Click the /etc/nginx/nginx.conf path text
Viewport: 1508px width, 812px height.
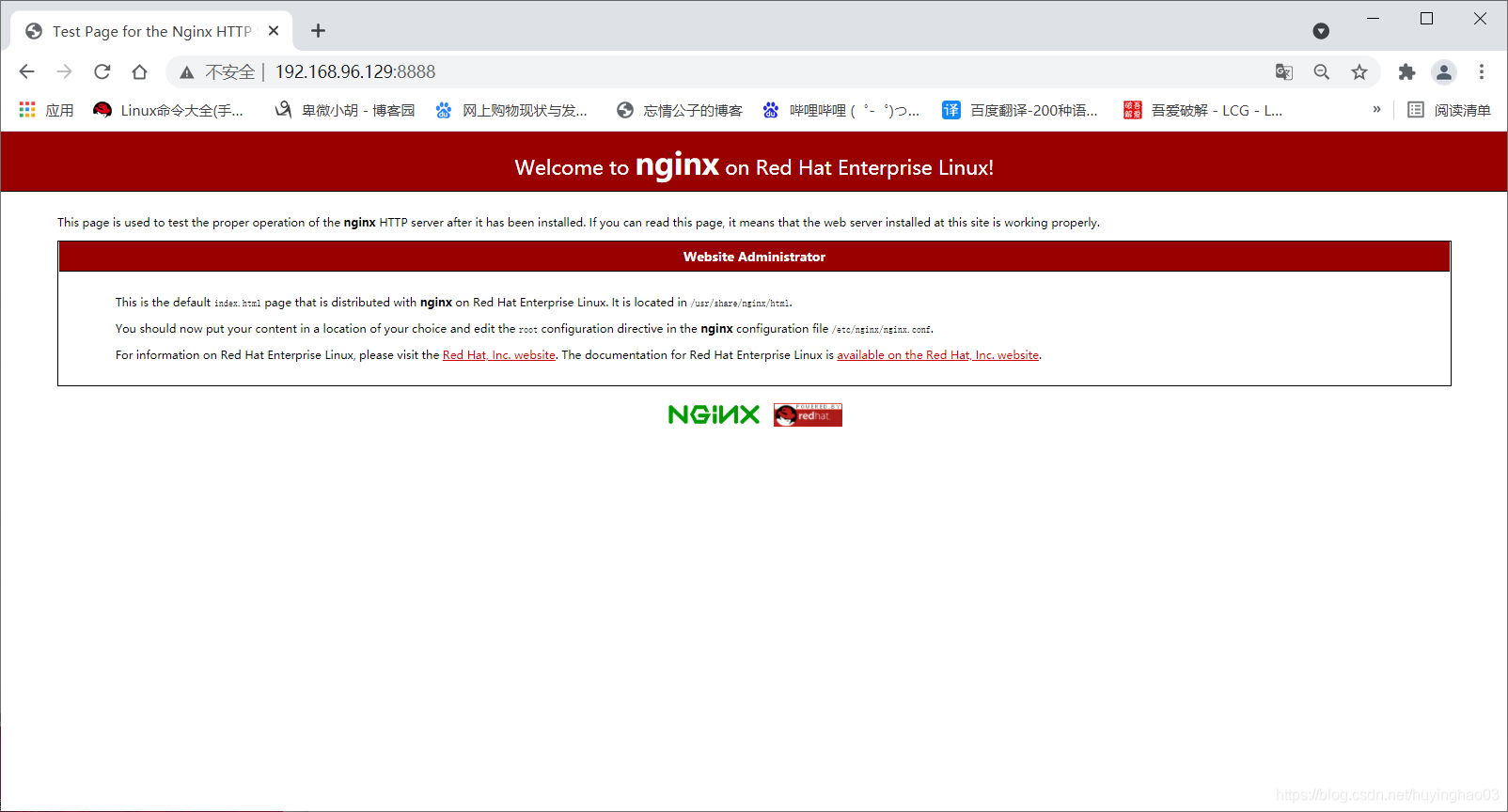(x=882, y=329)
